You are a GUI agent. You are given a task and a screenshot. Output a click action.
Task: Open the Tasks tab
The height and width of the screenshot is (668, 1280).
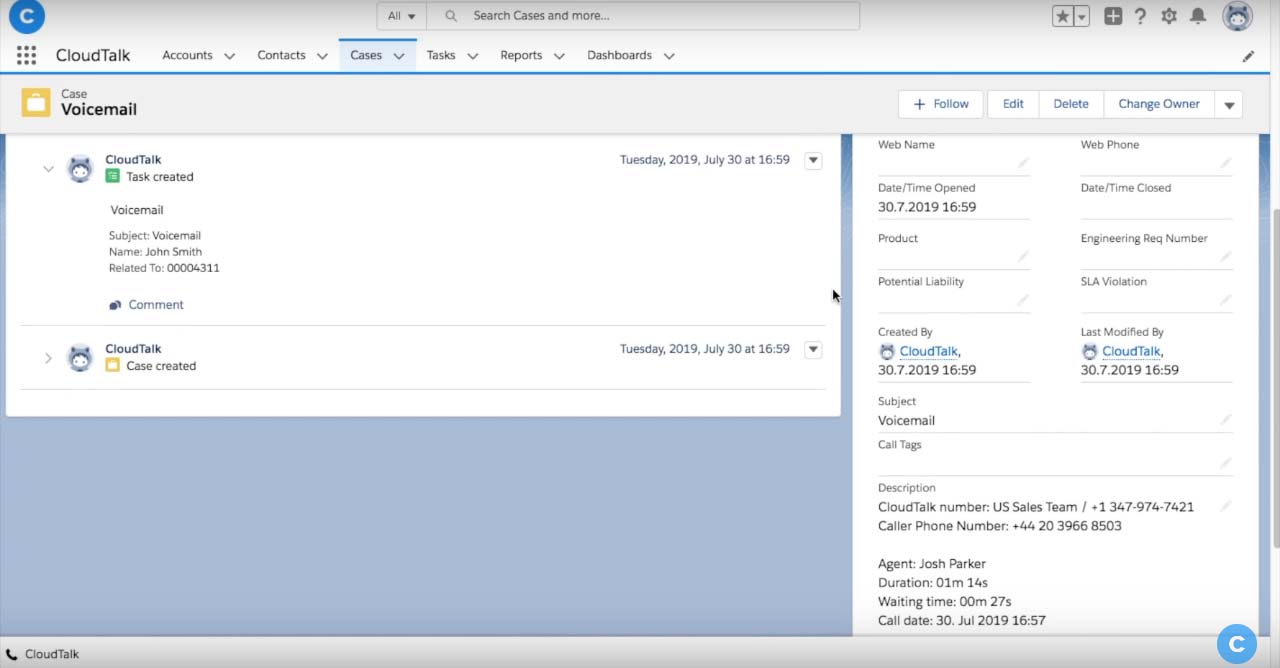441,55
